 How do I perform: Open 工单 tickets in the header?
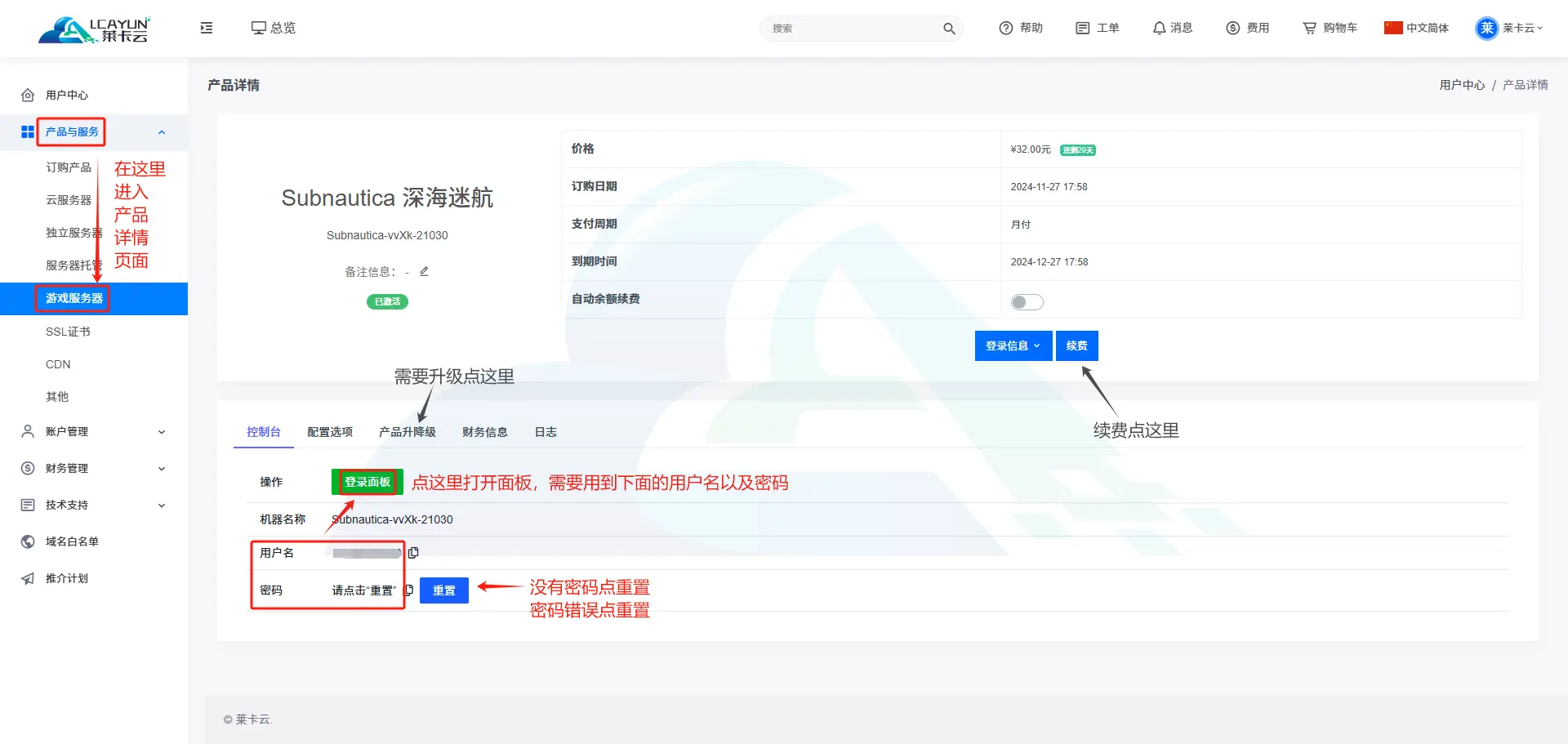(x=1098, y=28)
